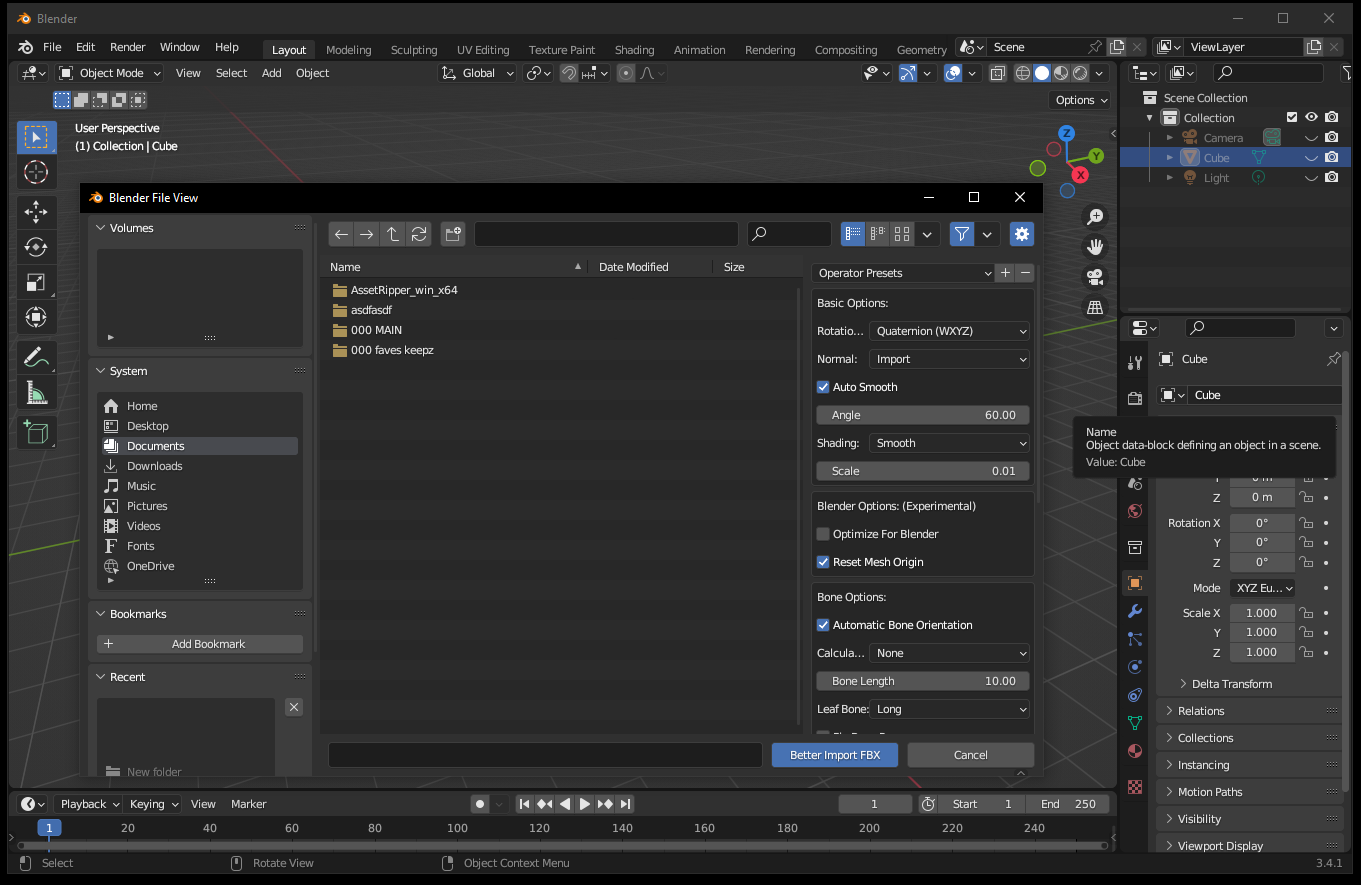Switch viewport to orthographic grid icon
The width and height of the screenshot is (1361, 885).
click(1095, 307)
